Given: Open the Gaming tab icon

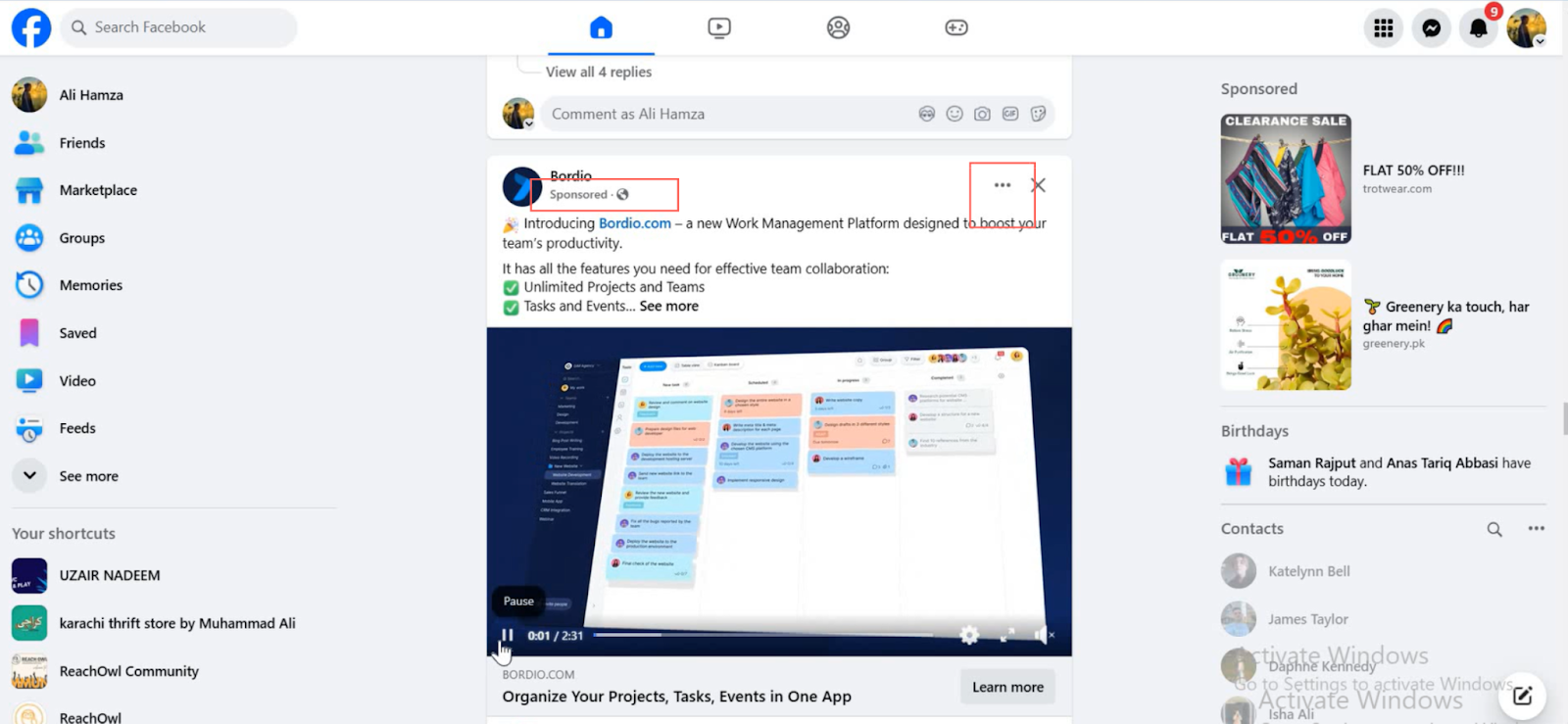Looking at the screenshot, I should pyautogui.click(x=956, y=27).
